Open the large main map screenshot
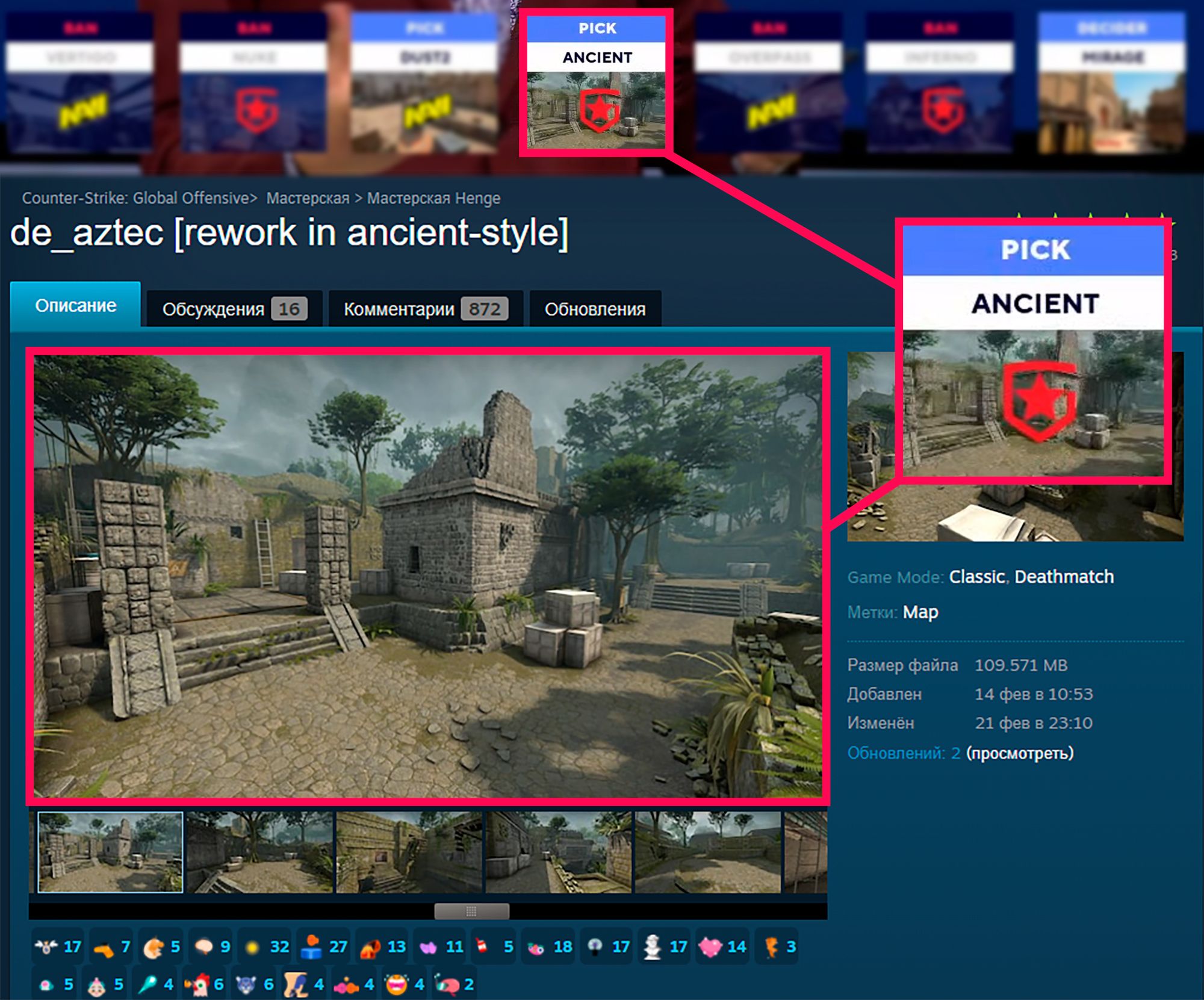Screen dimensions: 1204x1000 pyautogui.click(x=427, y=576)
